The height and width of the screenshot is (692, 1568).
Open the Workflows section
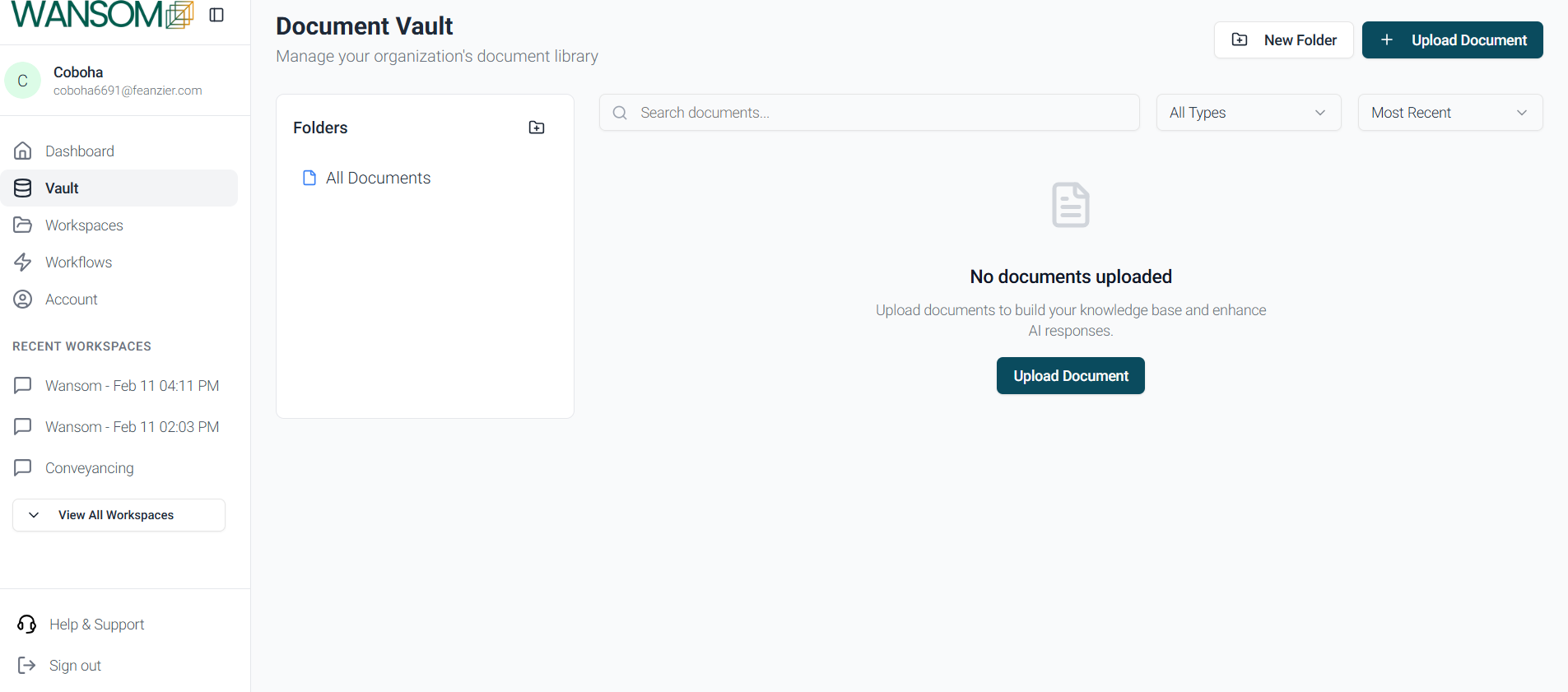pyautogui.click(x=119, y=262)
